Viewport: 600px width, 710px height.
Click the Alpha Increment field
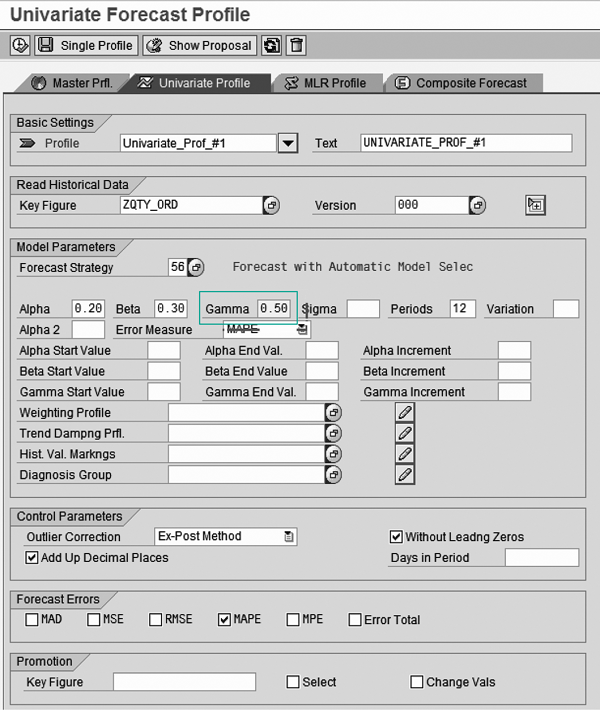[x=514, y=350]
